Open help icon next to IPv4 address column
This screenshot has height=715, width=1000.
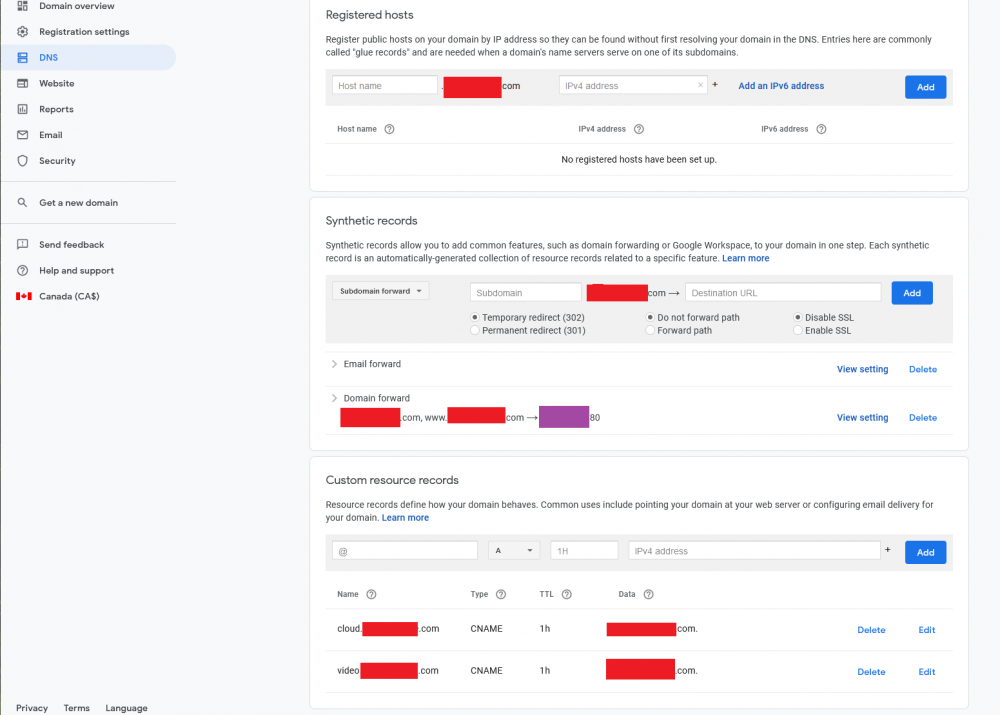click(x=638, y=129)
